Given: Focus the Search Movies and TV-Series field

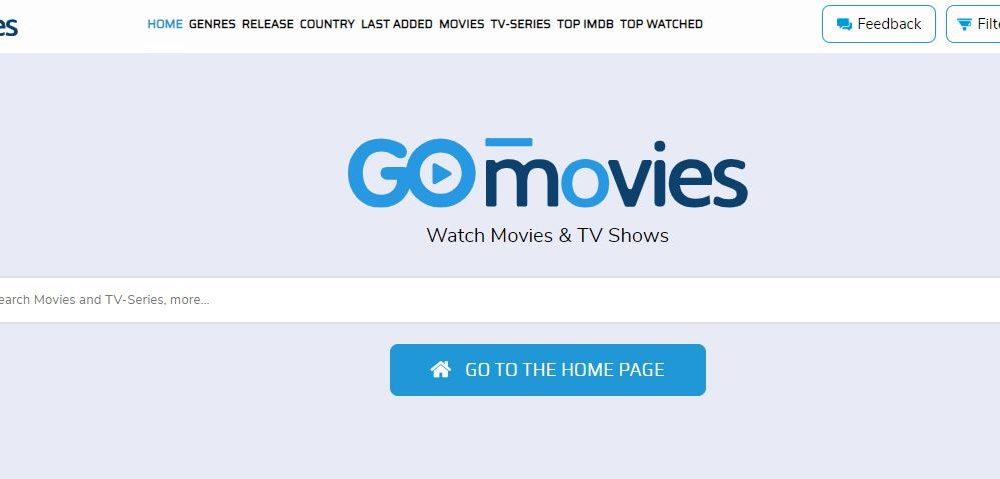Looking at the screenshot, I should pyautogui.click(x=500, y=300).
